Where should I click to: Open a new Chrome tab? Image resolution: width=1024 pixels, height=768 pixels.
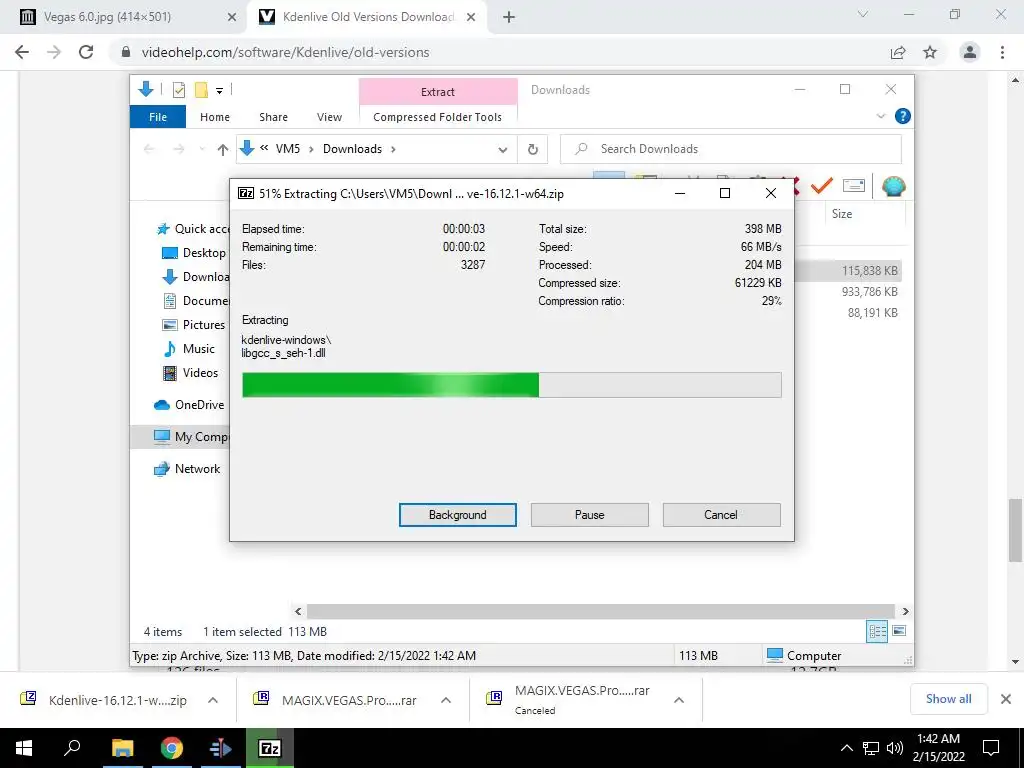tap(509, 18)
